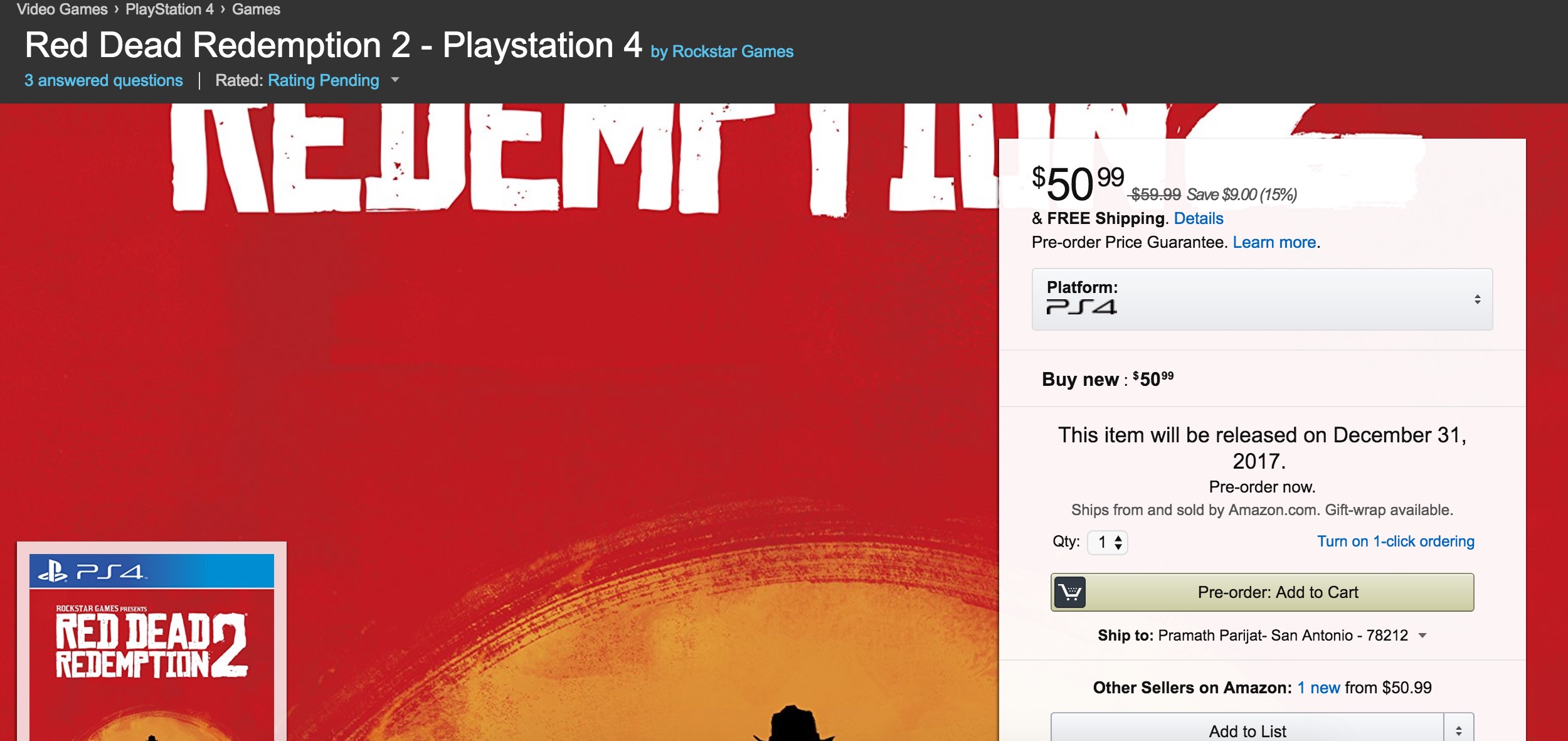Turn on 1-click ordering
Viewport: 1568px width, 741px height.
point(1395,541)
